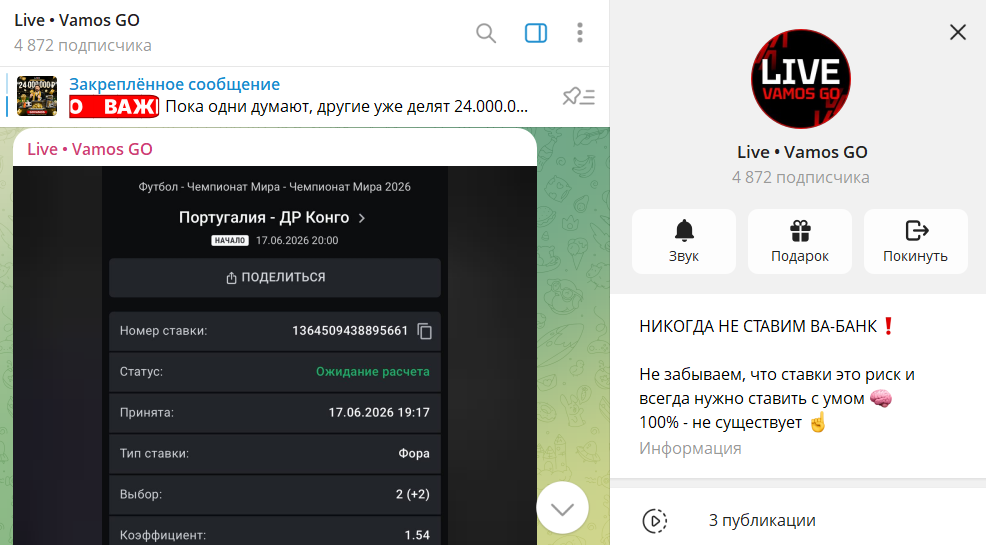Open the '3 публикации' stories entry
This screenshot has height=545, width=986.
click(798, 520)
